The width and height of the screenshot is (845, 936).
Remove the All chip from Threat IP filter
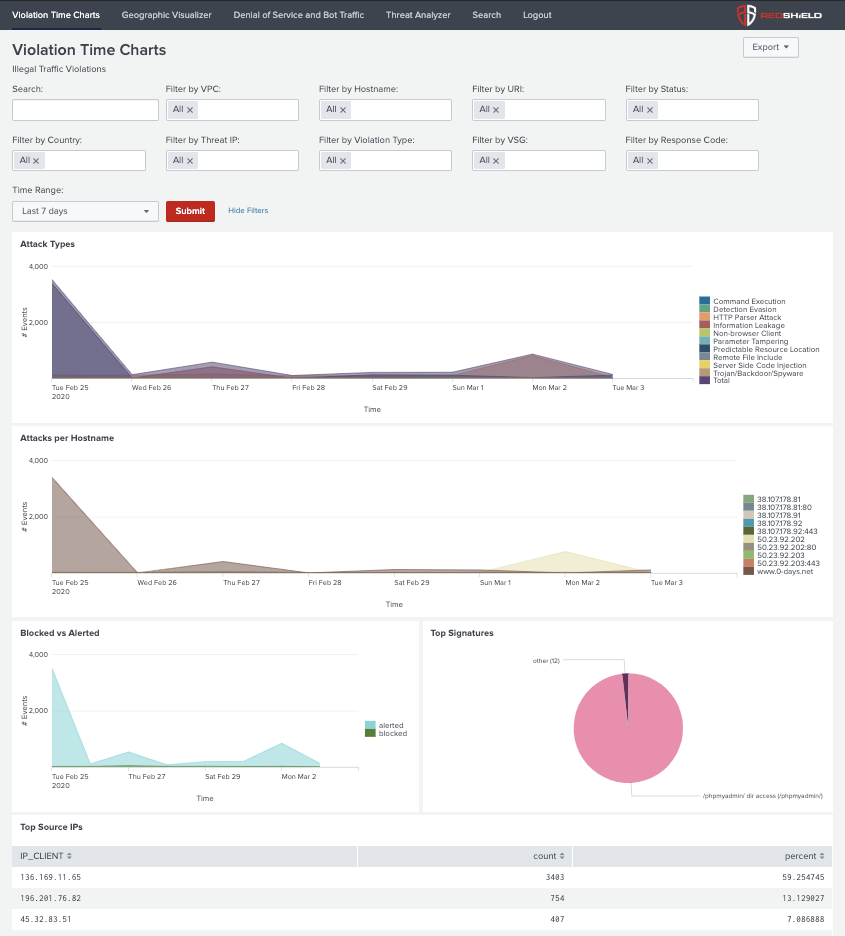(189, 160)
